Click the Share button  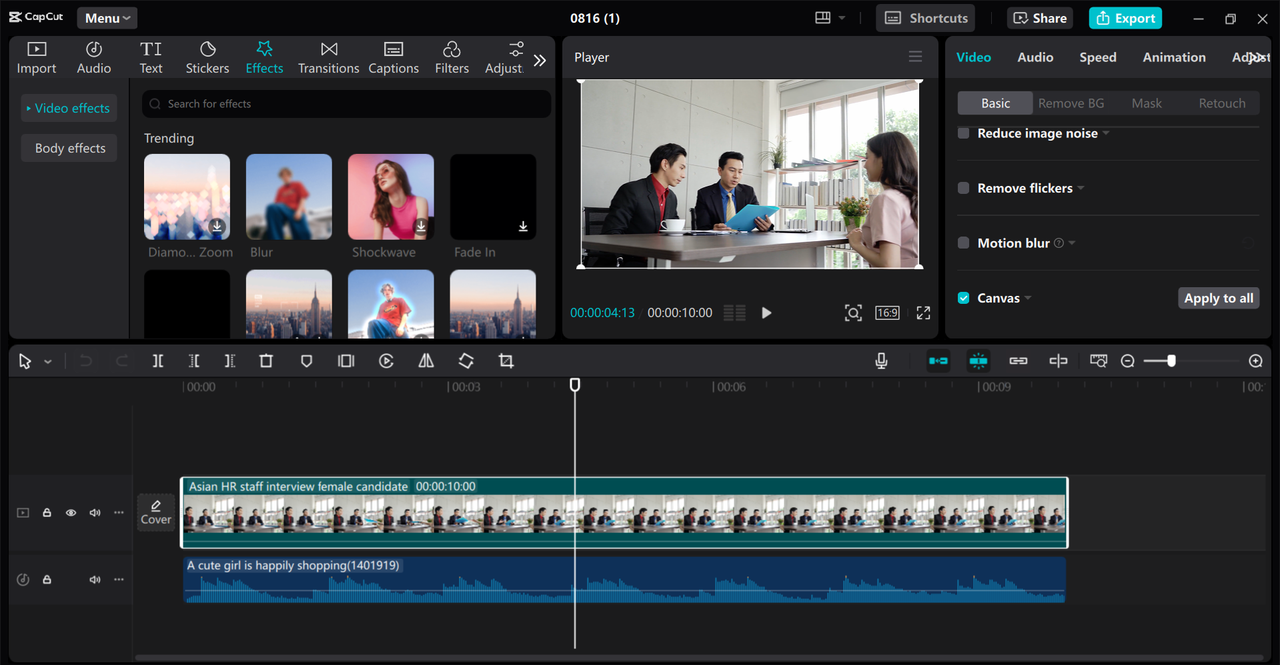tap(1041, 18)
